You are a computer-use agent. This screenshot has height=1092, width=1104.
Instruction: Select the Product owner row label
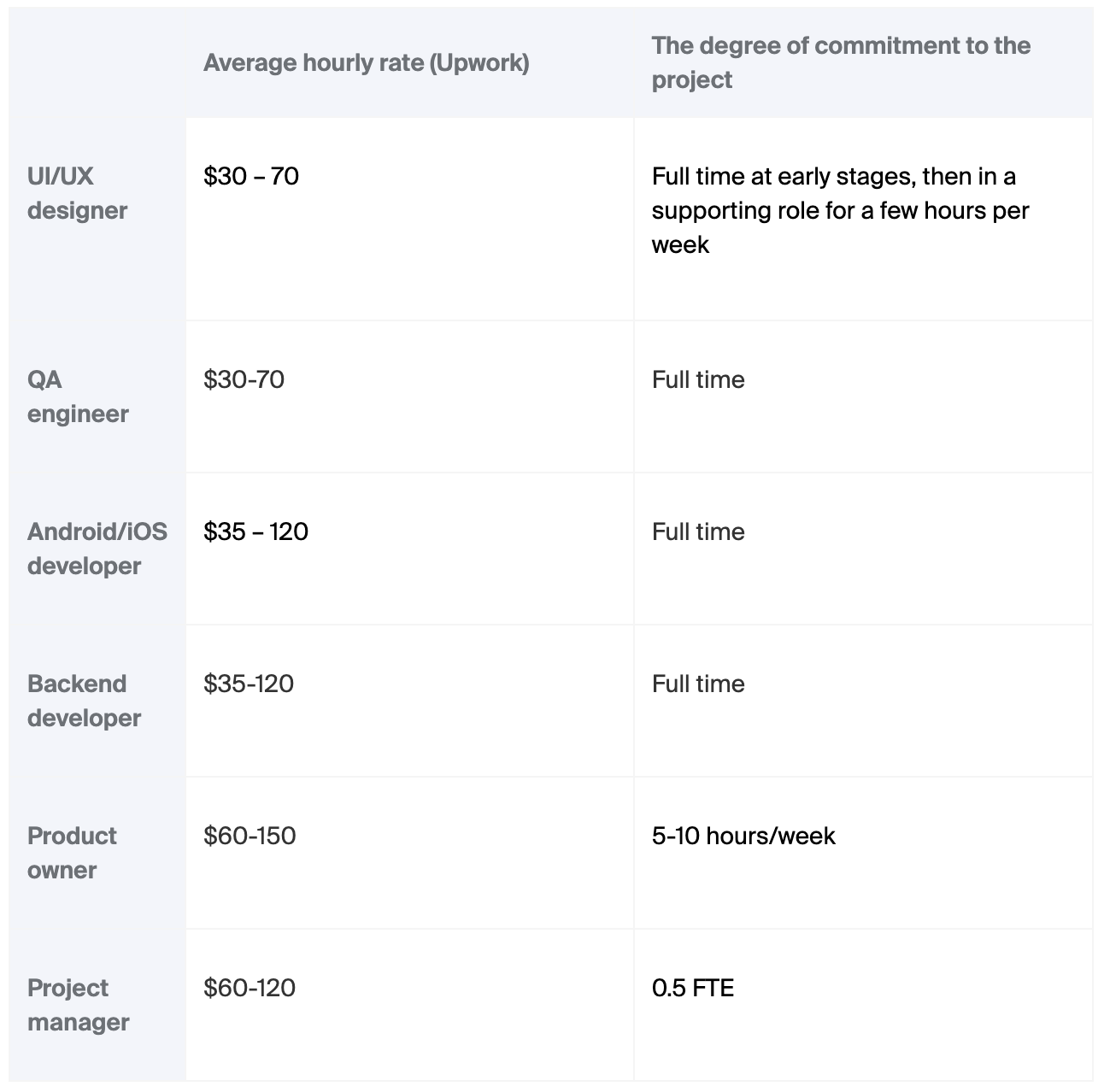click(72, 853)
